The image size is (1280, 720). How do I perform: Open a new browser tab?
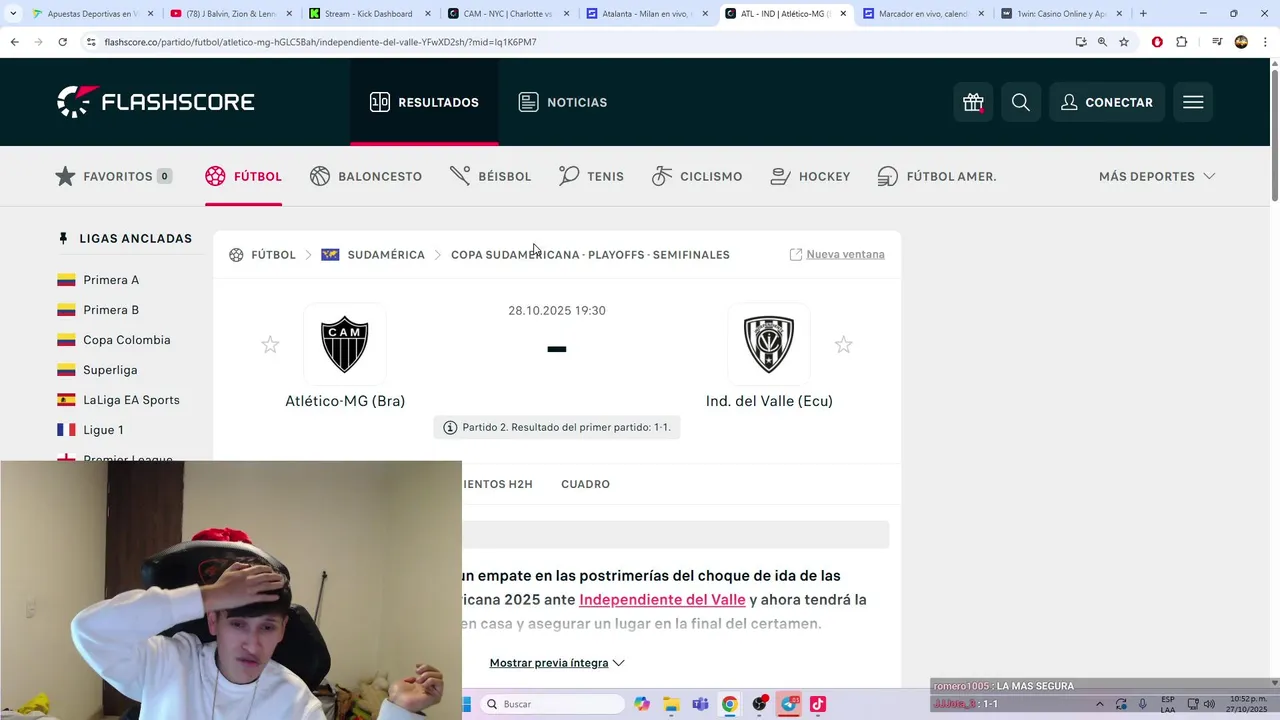(x=1143, y=14)
